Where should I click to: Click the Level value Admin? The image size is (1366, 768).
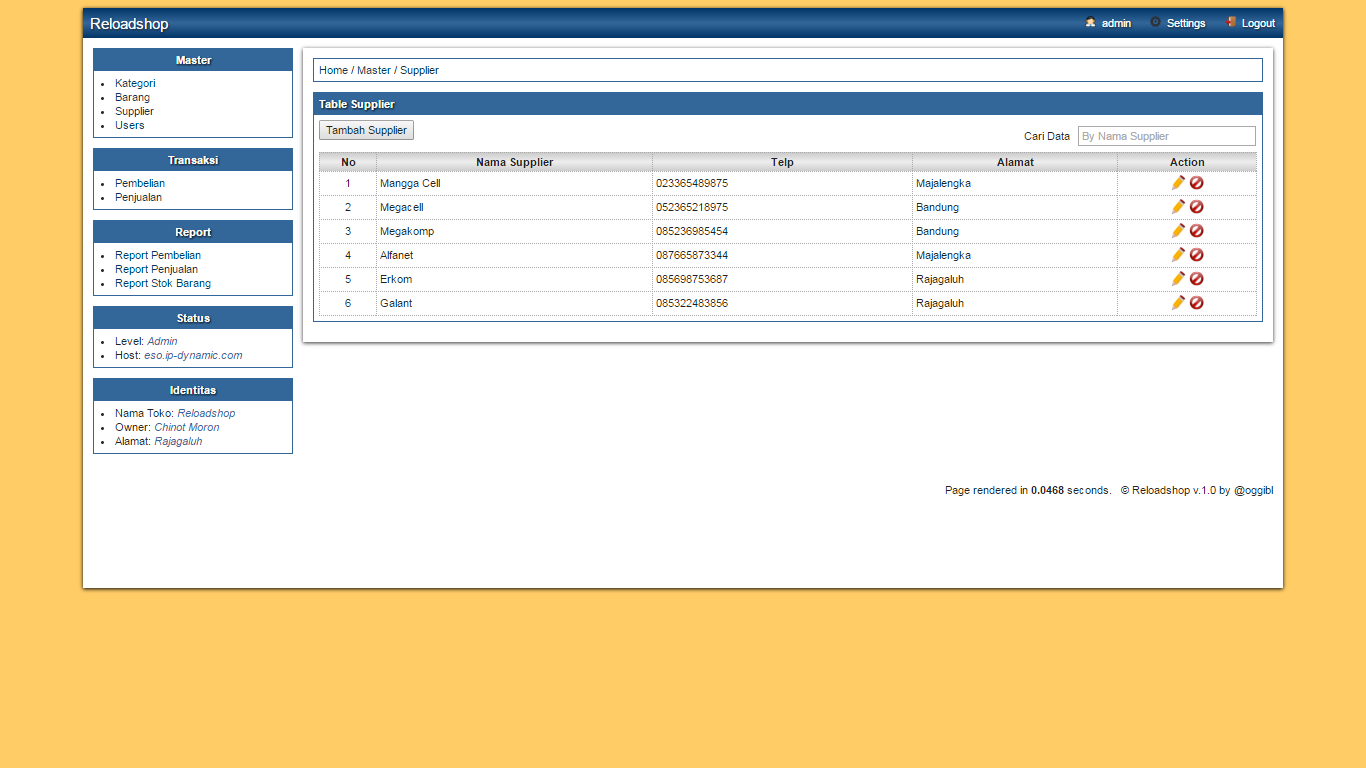[x=162, y=341]
